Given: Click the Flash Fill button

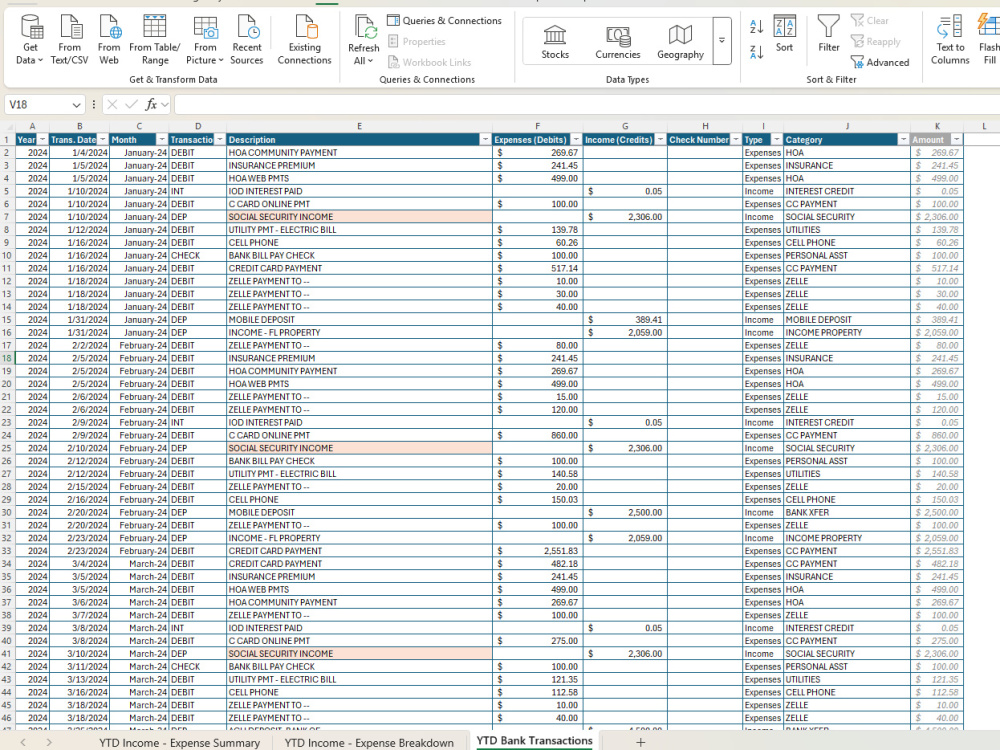Looking at the screenshot, I should point(989,40).
